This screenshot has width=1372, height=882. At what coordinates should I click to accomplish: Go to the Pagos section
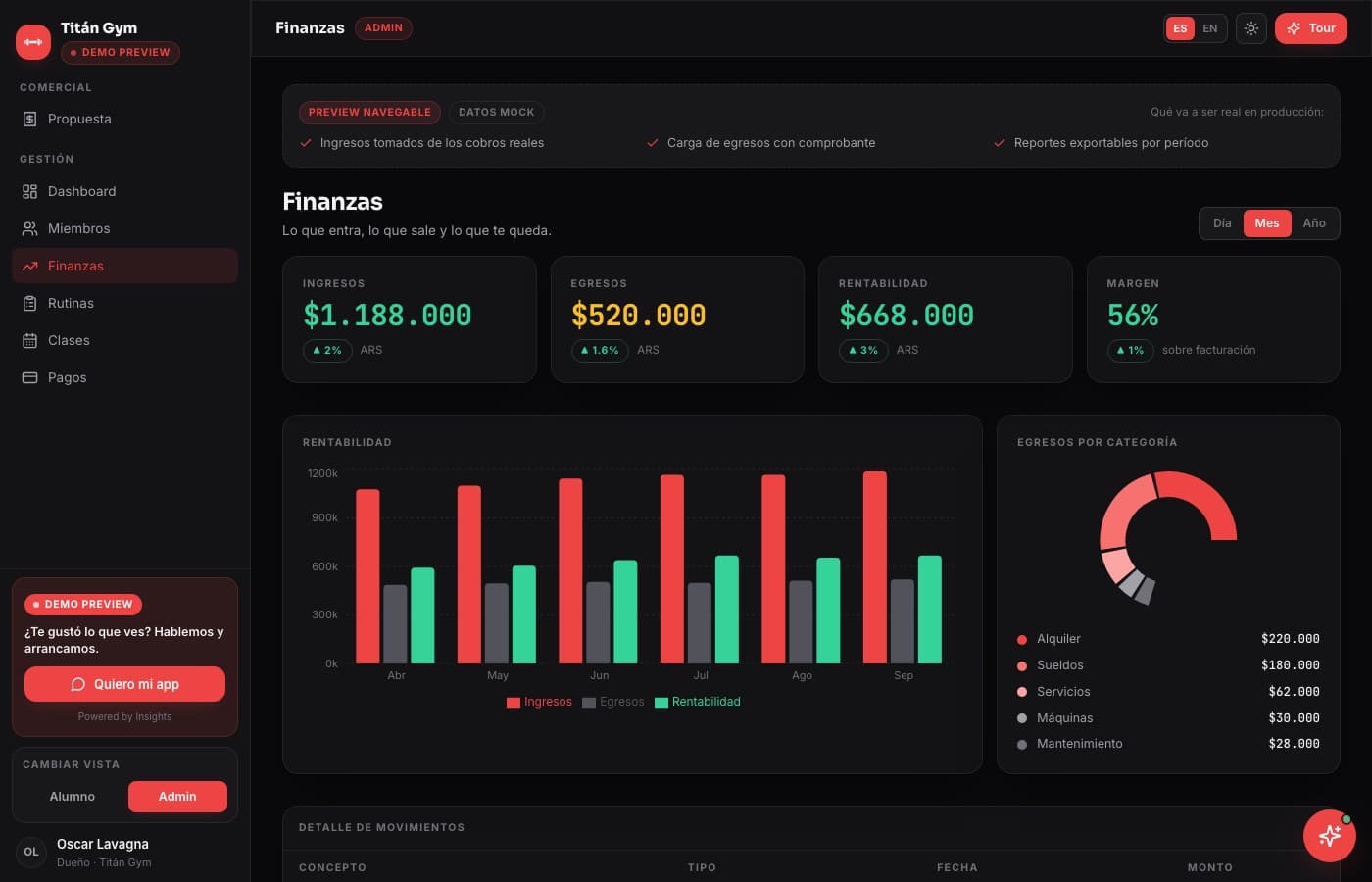(x=124, y=377)
